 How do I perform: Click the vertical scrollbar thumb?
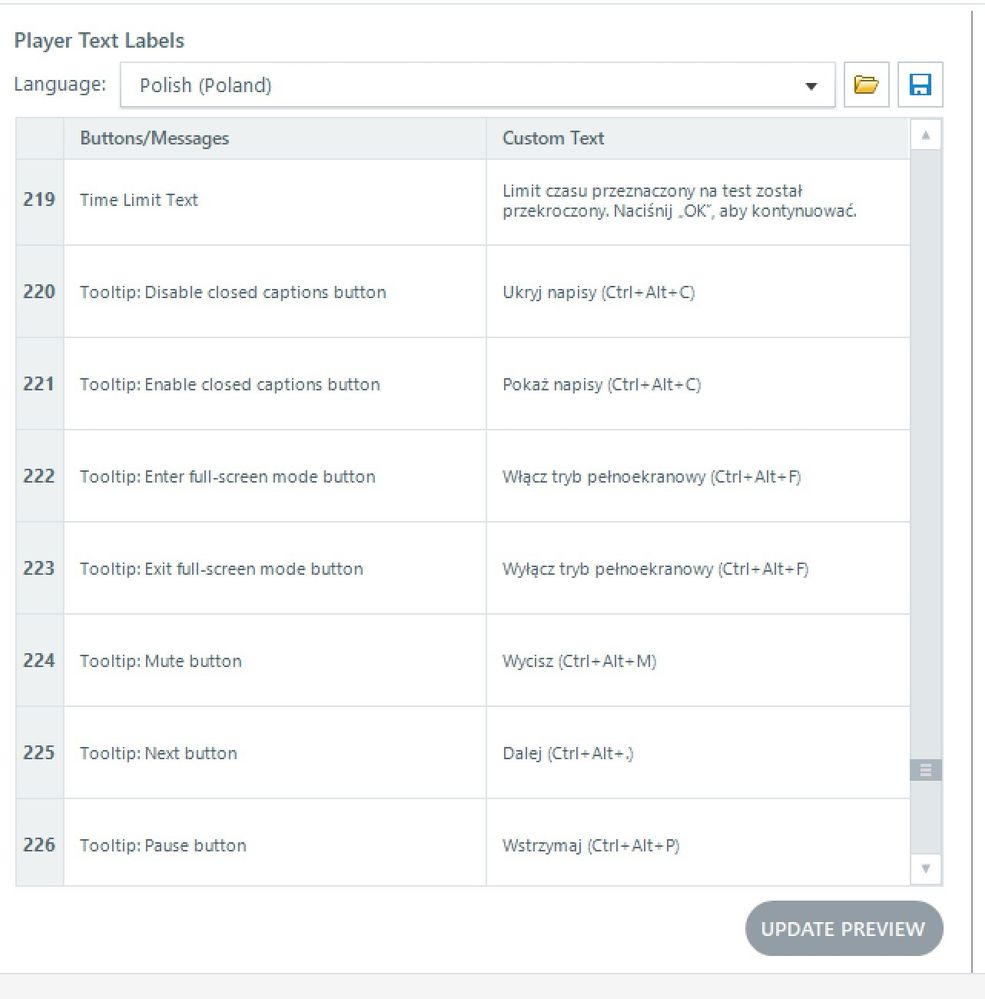[x=926, y=770]
